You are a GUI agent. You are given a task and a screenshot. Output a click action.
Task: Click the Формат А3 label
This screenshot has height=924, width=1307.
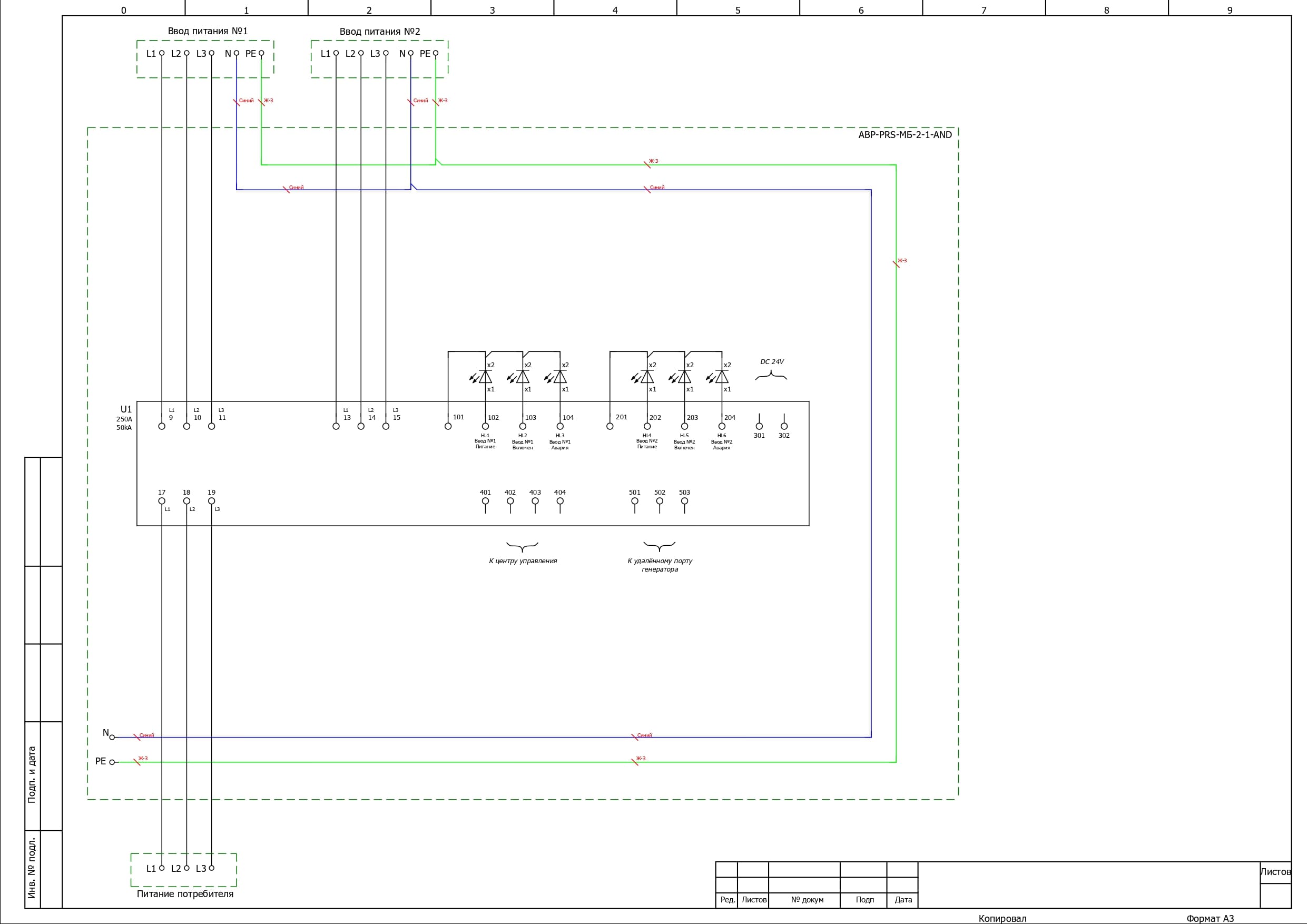click(1210, 918)
